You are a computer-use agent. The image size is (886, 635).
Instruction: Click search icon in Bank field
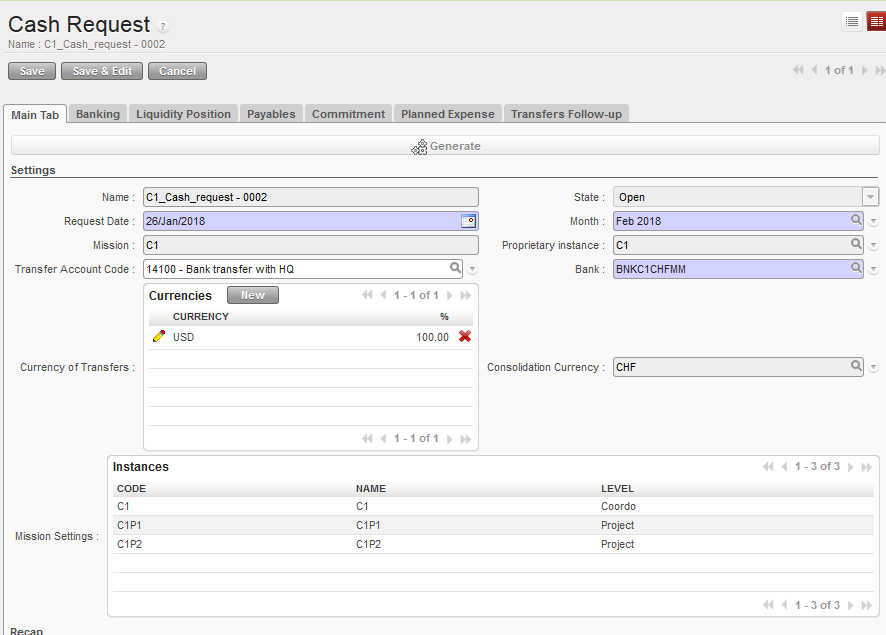856,268
